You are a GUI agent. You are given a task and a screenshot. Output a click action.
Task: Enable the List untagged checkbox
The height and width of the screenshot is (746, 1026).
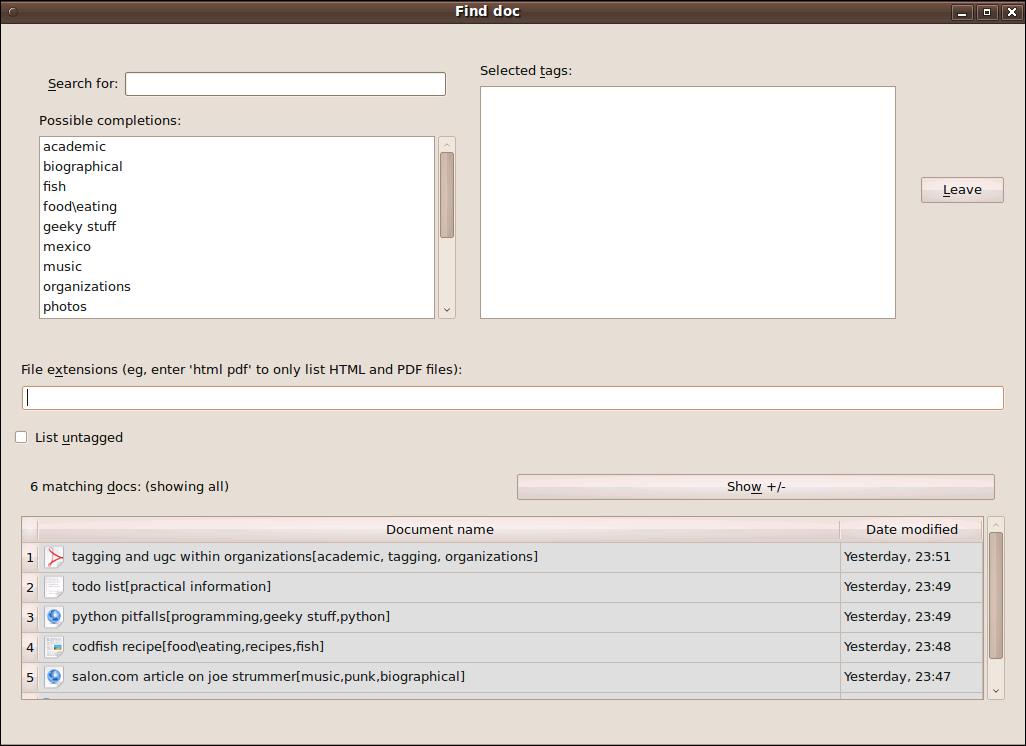pyautogui.click(x=21, y=437)
